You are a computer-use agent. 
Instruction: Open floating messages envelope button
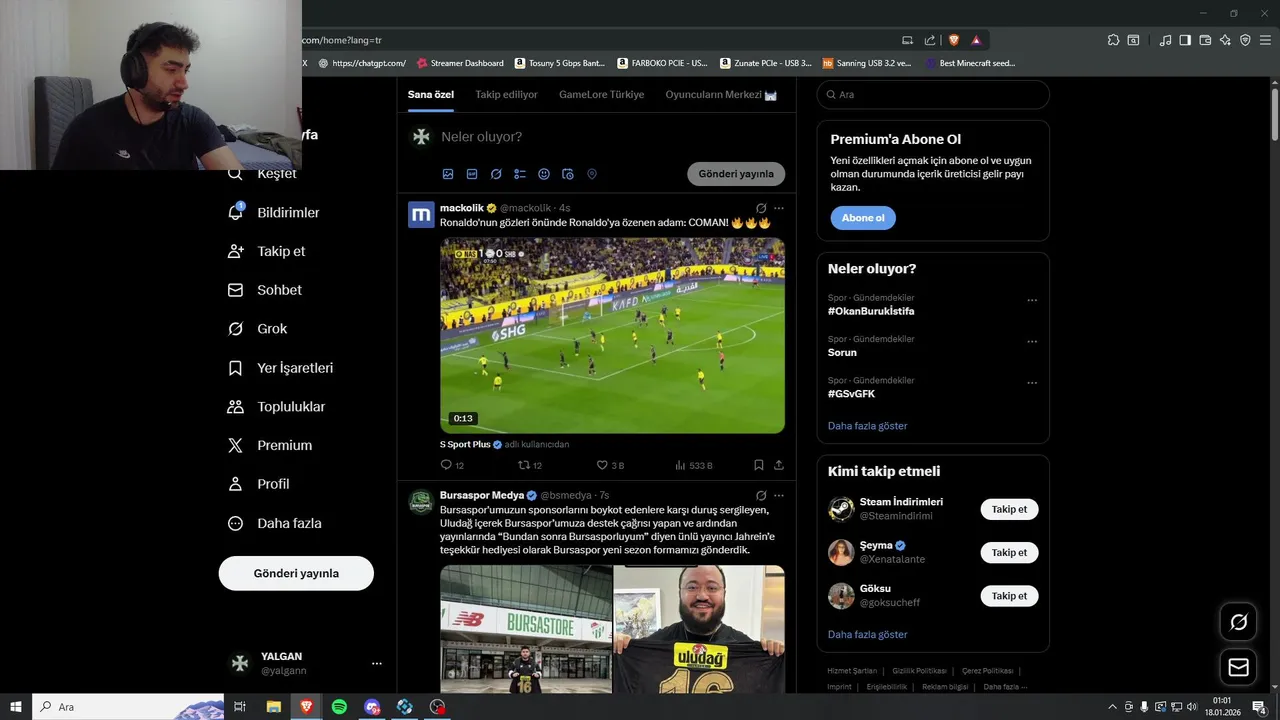pos(1238,667)
